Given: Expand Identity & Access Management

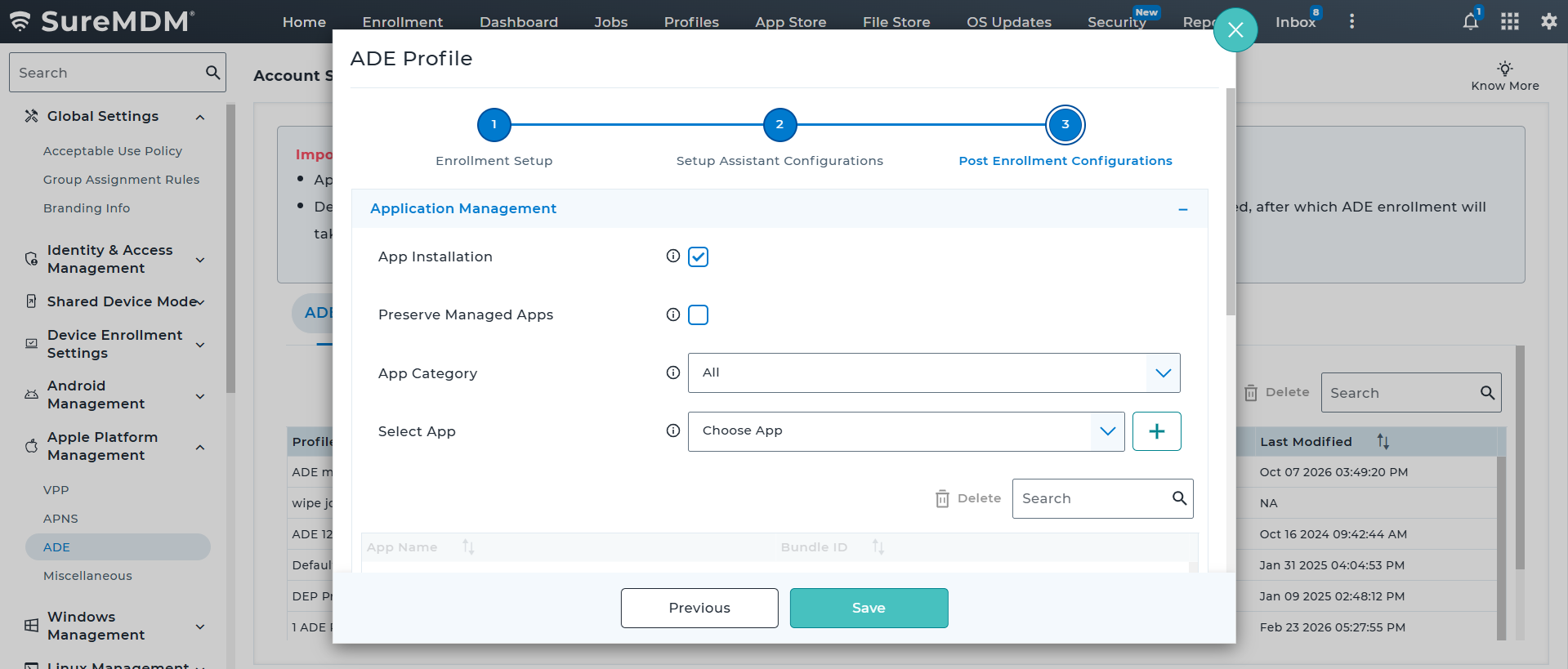Looking at the screenshot, I should [x=200, y=260].
